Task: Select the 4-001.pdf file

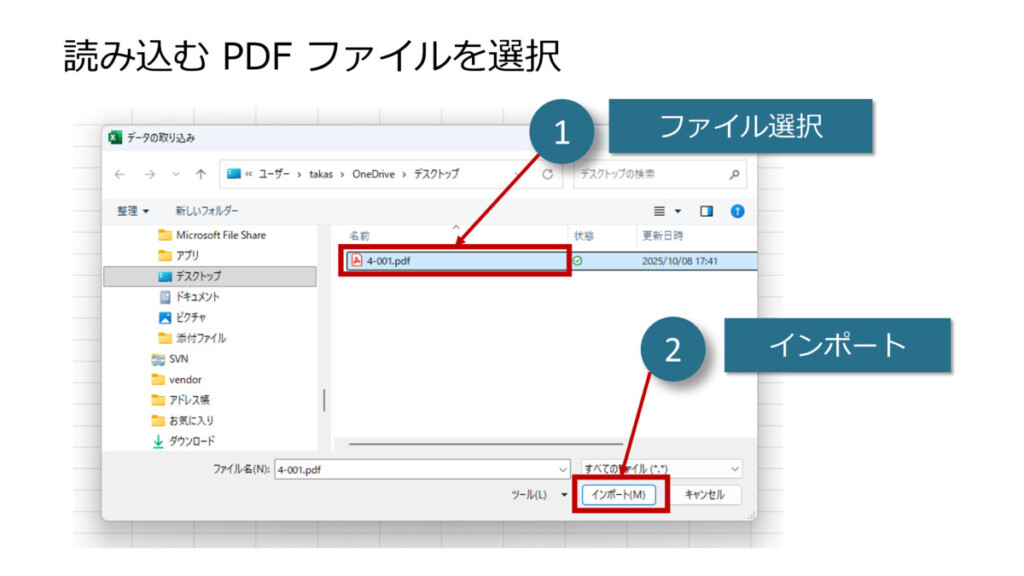Action: click(388, 261)
